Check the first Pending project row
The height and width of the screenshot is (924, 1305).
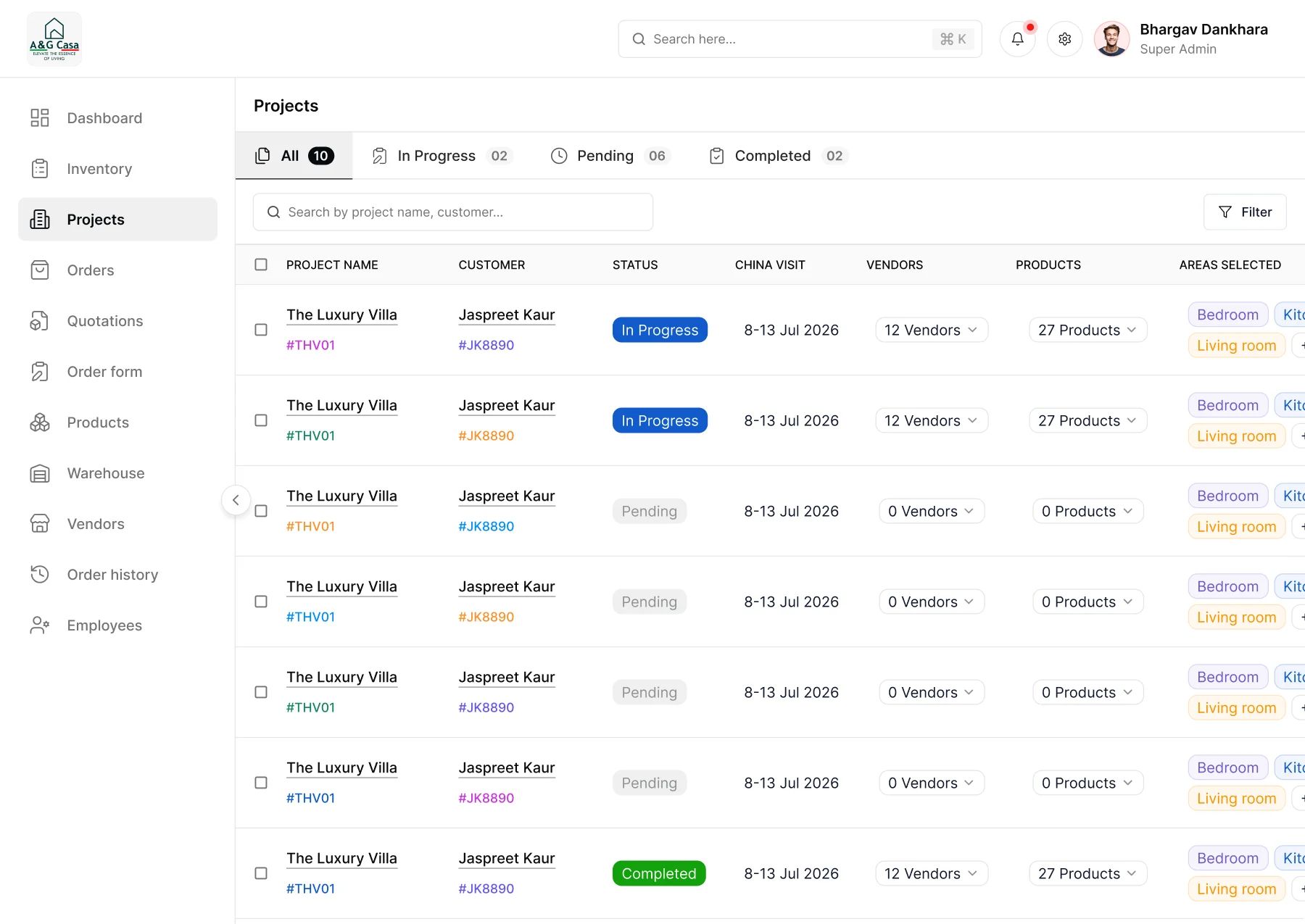coord(261,511)
